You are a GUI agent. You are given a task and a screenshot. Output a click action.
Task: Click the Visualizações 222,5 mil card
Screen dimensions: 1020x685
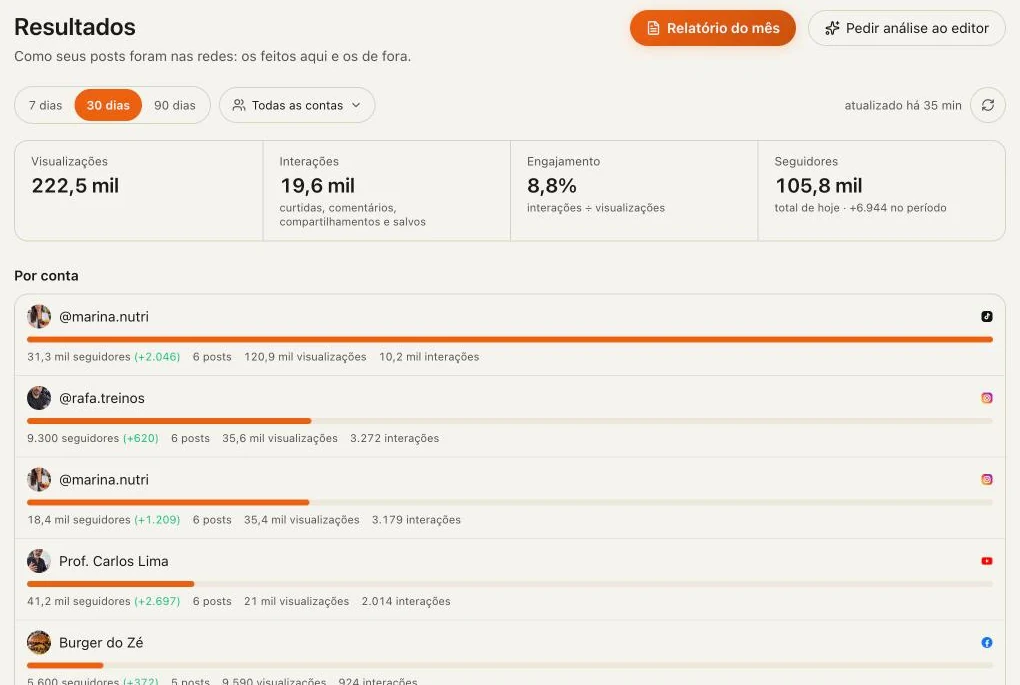tap(139, 191)
